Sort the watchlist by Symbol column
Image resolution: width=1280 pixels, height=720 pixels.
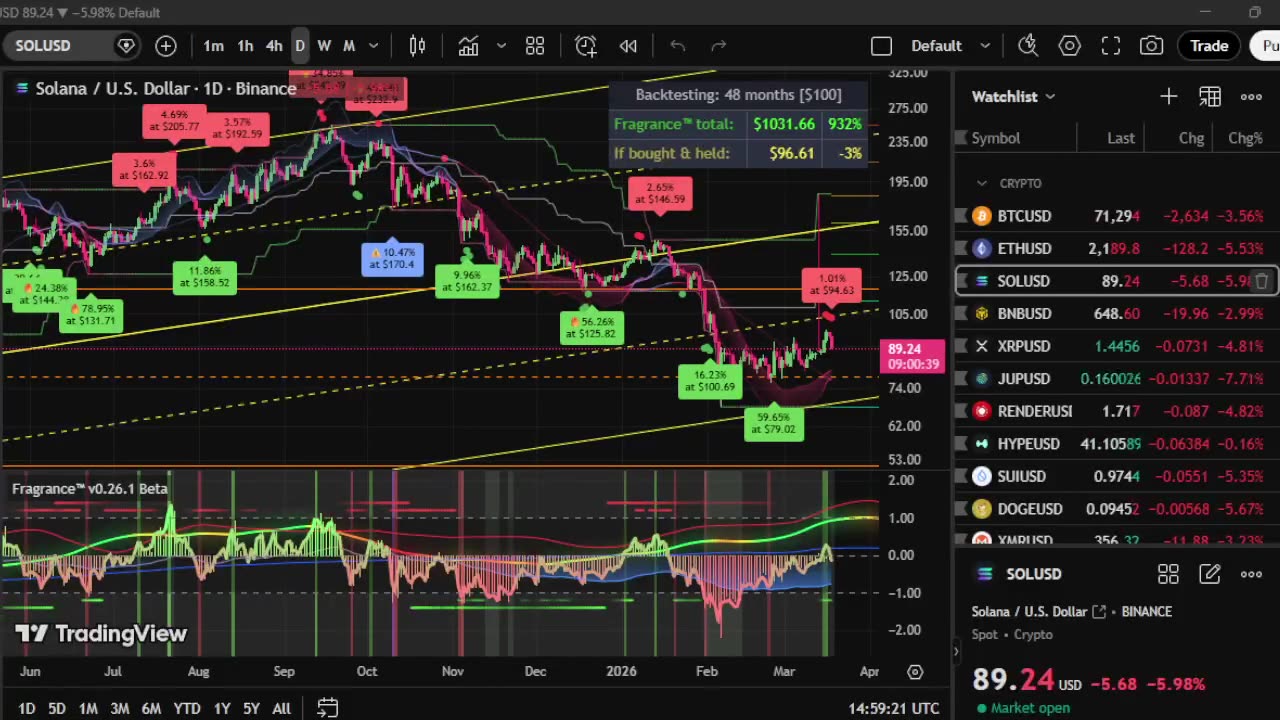point(996,138)
